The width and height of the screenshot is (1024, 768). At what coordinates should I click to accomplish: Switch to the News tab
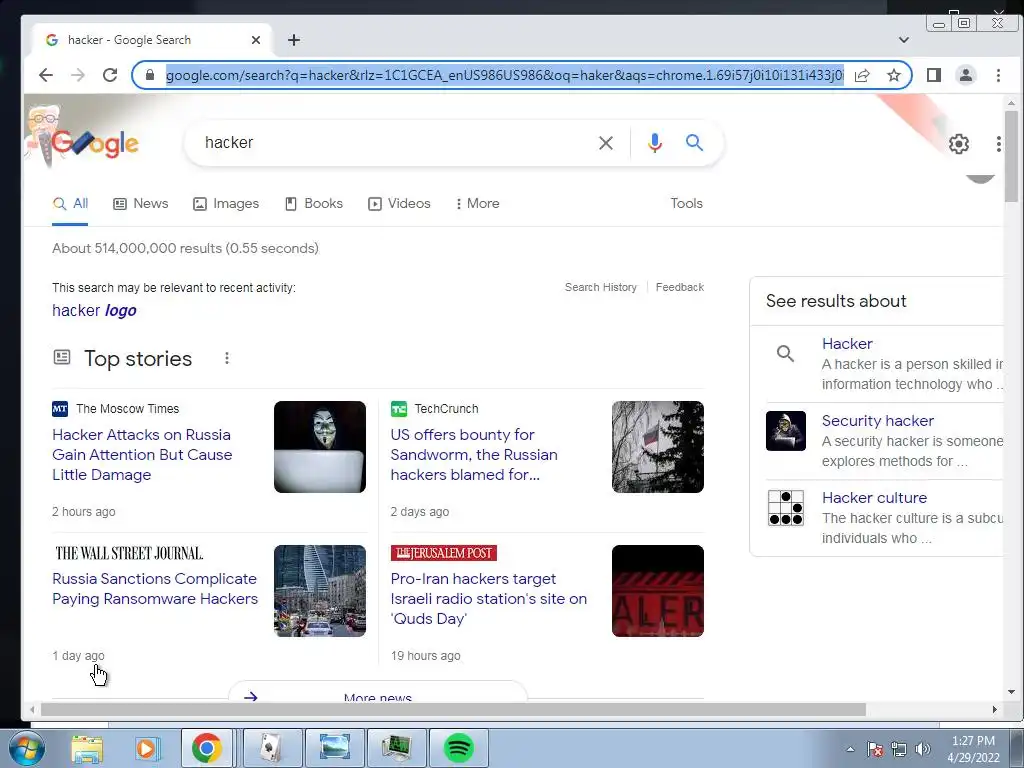(140, 203)
